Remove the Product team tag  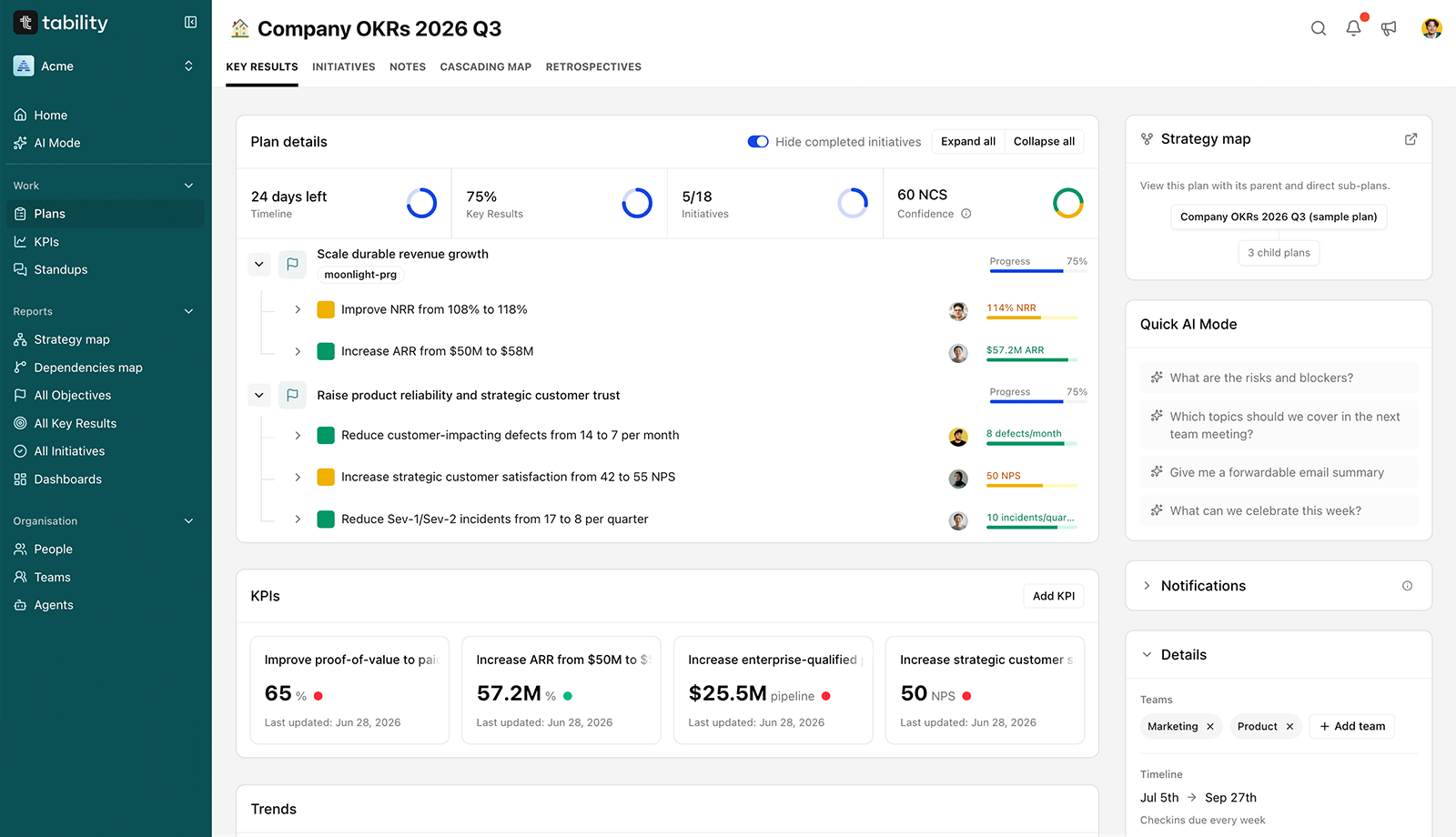1289,727
